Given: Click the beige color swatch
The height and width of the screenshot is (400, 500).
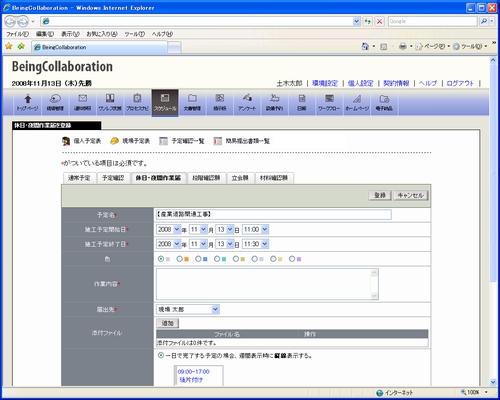Looking at the screenshot, I should (x=280, y=259).
